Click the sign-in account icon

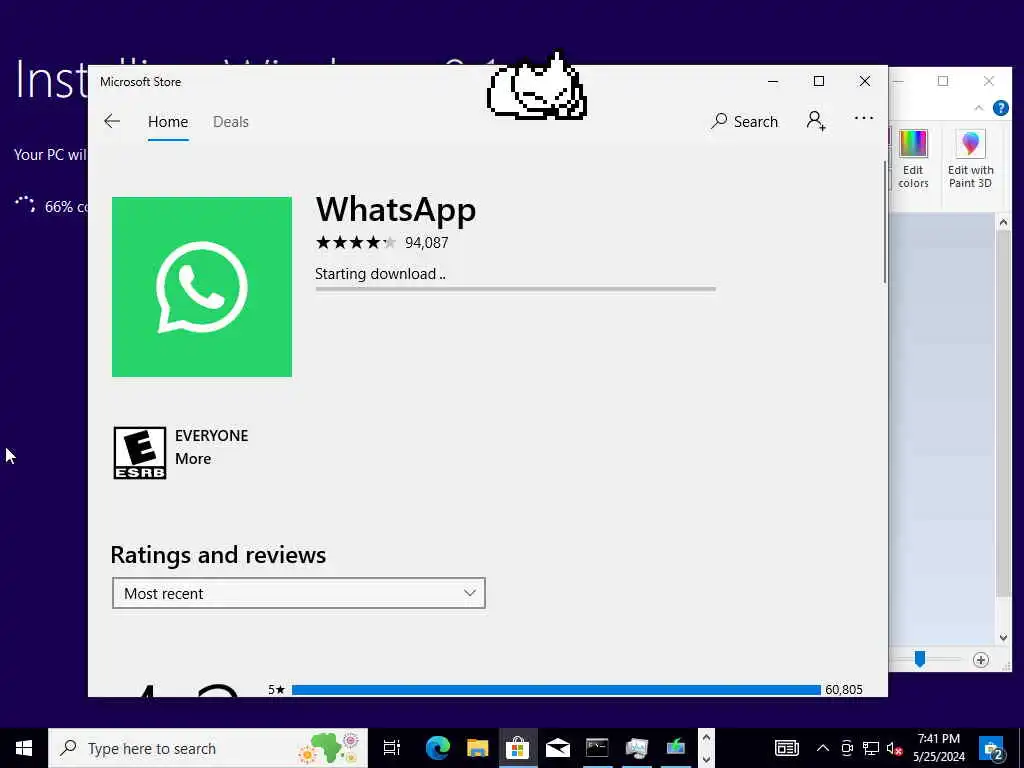[816, 121]
